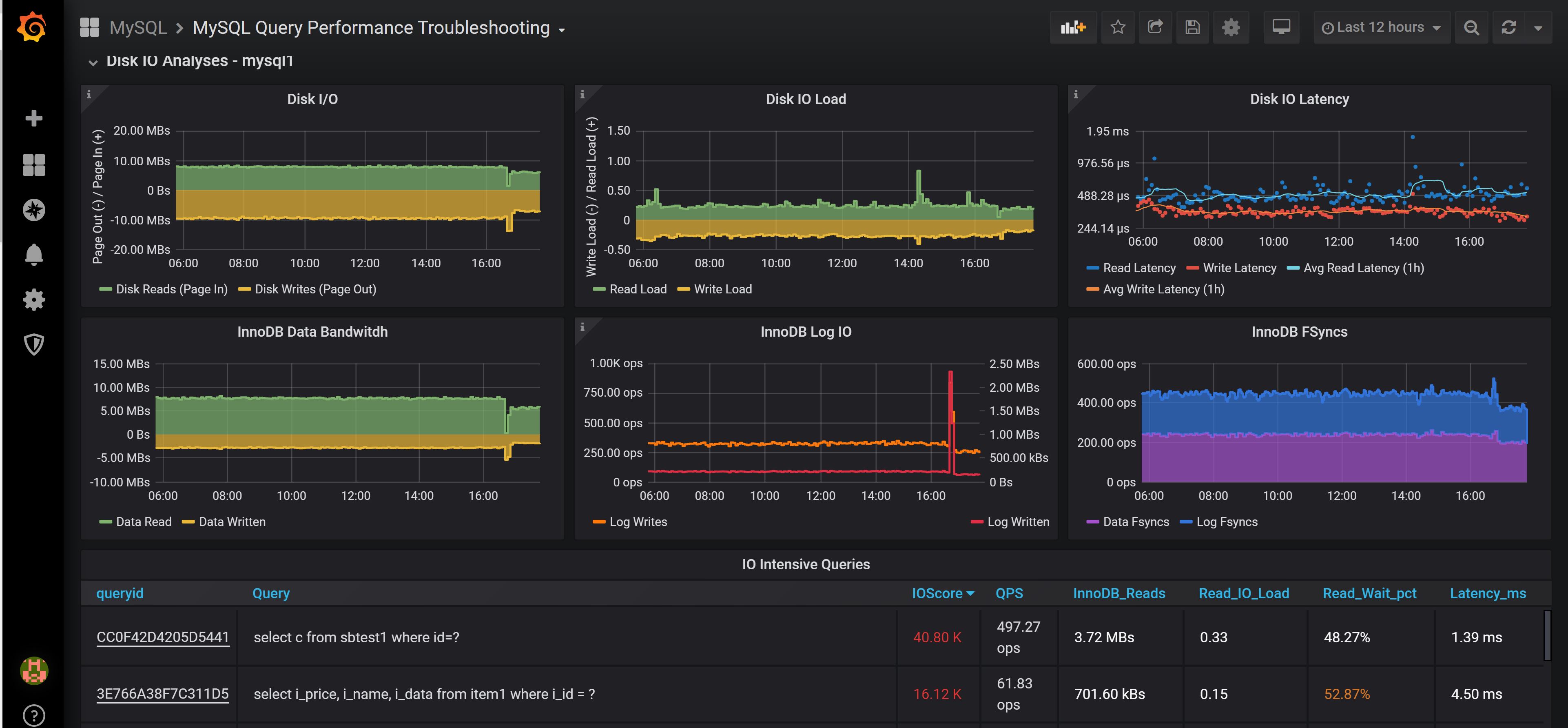Open refresh interval dropdown arrow
This screenshot has width=1568, height=728.
[1538, 27]
